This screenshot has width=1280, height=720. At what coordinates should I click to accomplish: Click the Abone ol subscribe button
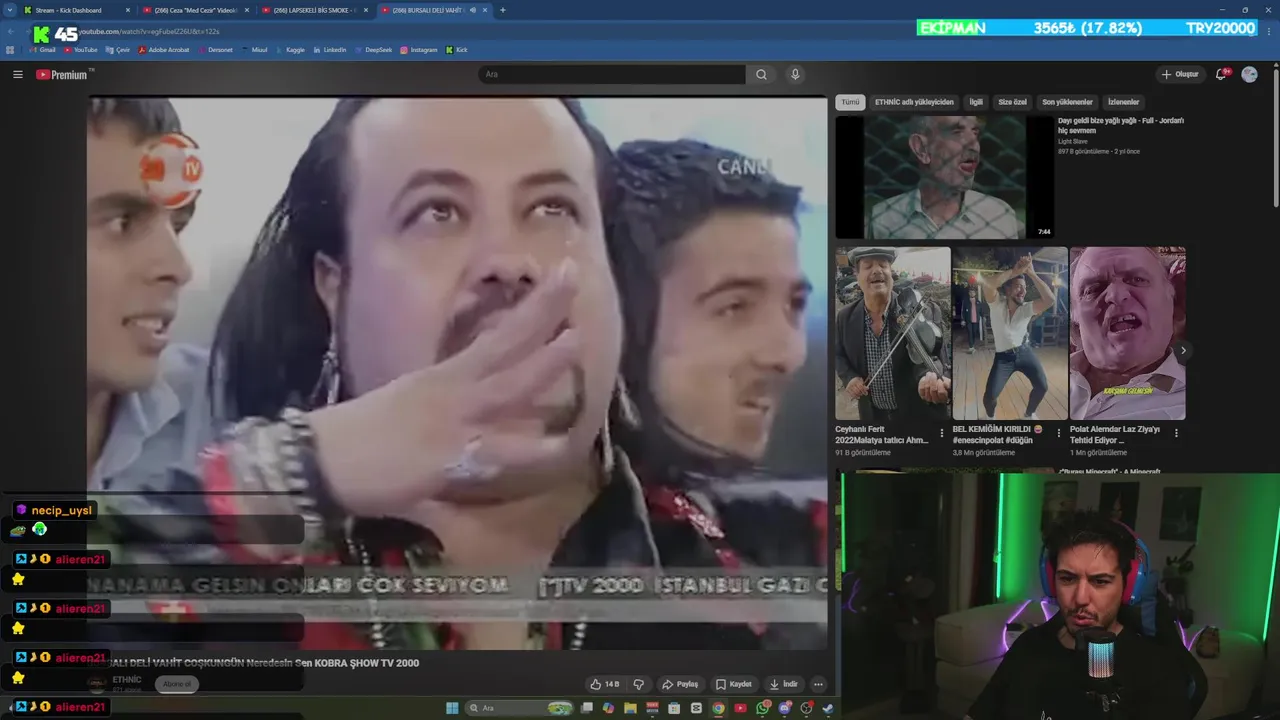[176, 684]
